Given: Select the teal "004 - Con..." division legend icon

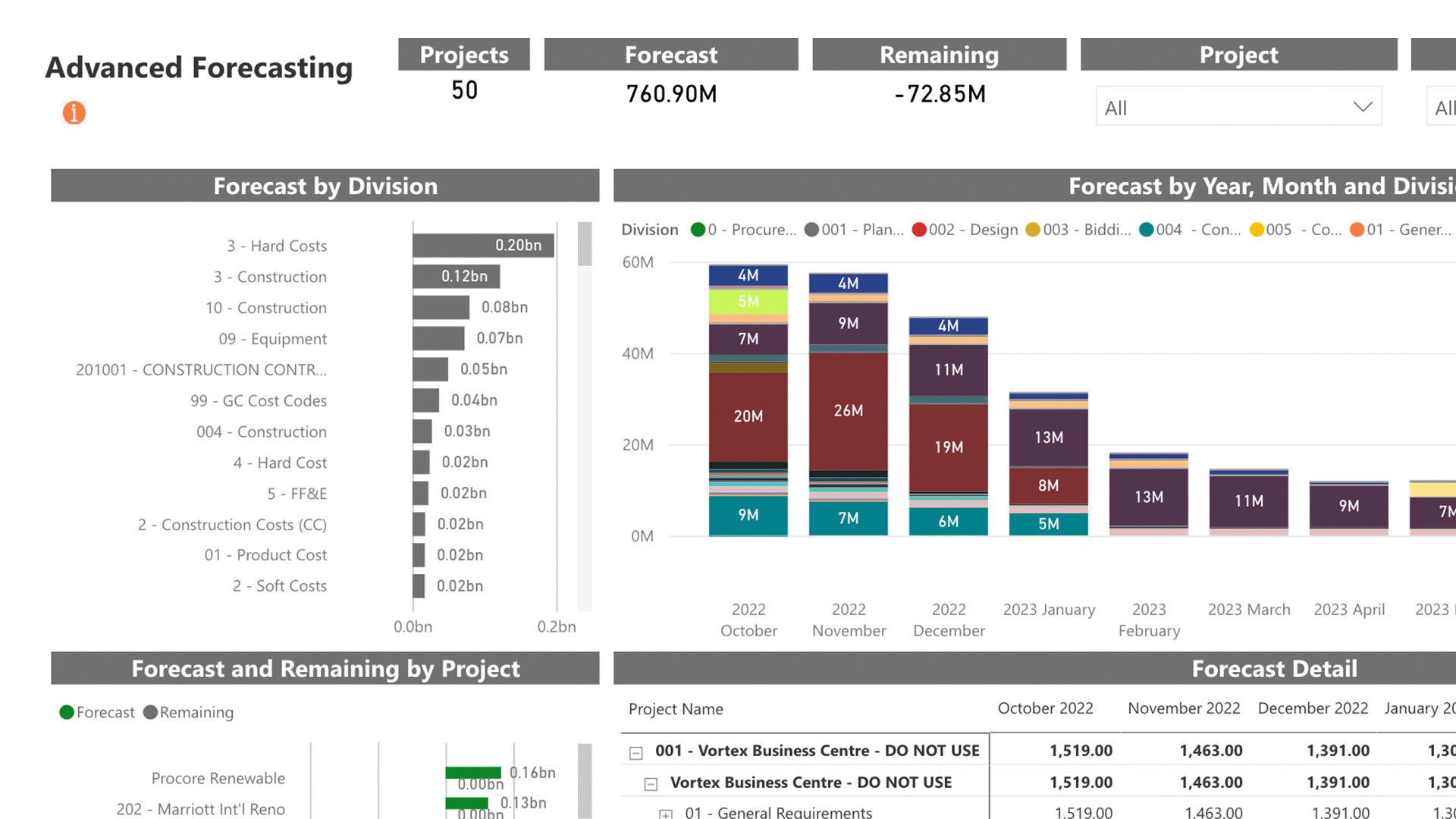Looking at the screenshot, I should coord(1147,229).
